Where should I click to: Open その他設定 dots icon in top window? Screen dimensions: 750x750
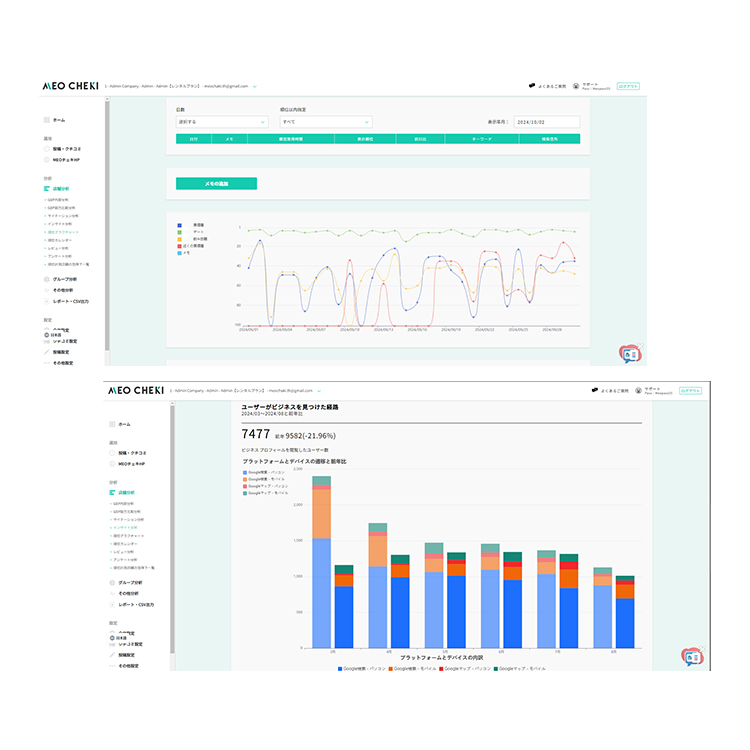coord(47,363)
